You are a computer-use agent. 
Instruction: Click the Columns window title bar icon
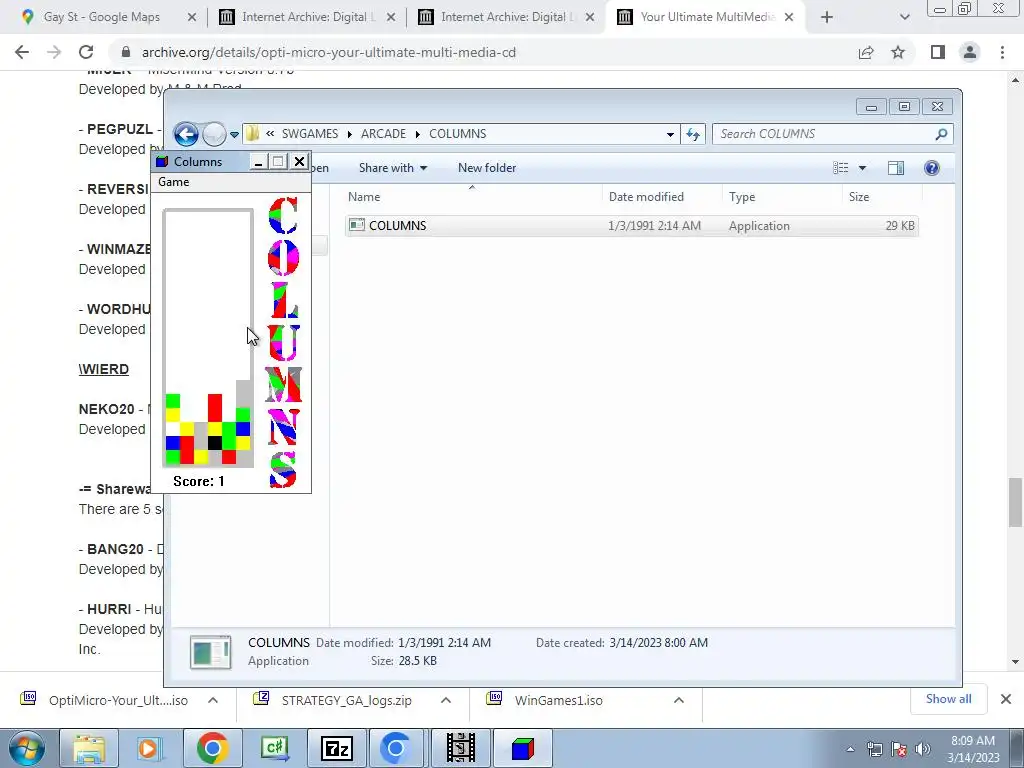tap(162, 161)
